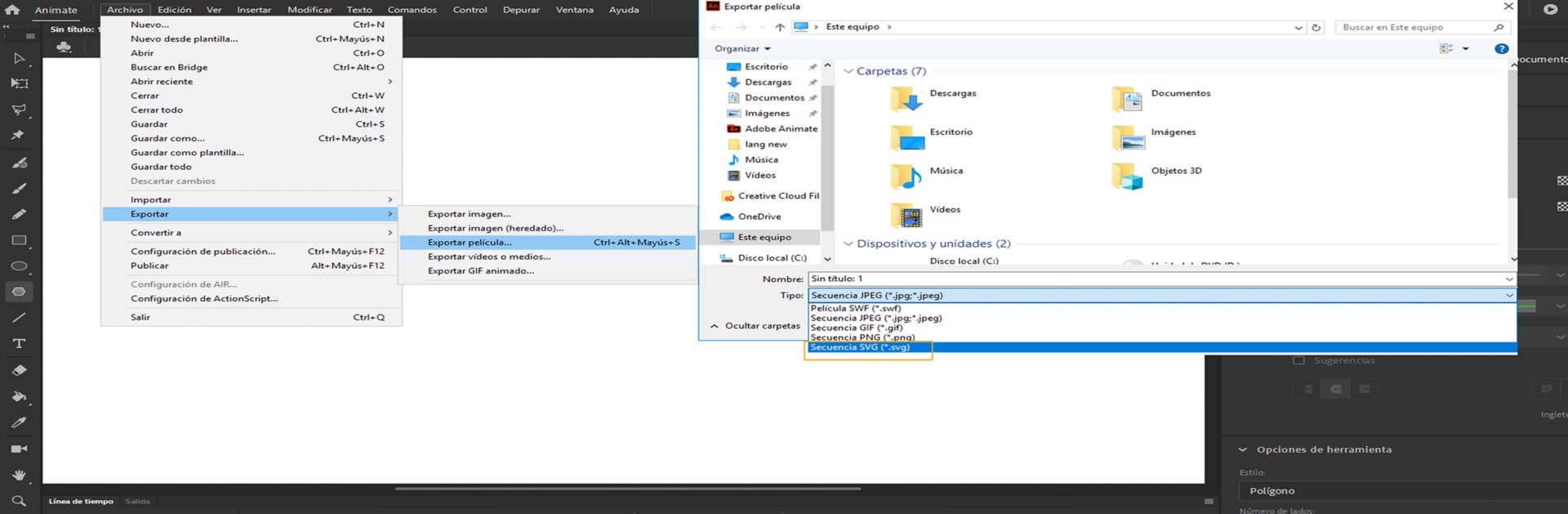This screenshot has width=1568, height=514.
Task: Click the Buscar en Este equipo search field
Action: (1422, 28)
